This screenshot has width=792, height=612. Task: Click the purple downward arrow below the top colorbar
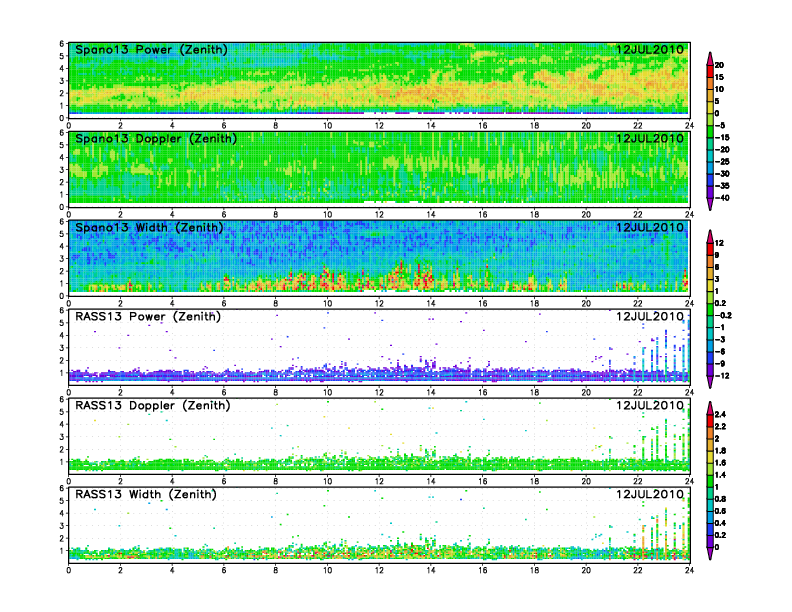tap(710, 203)
